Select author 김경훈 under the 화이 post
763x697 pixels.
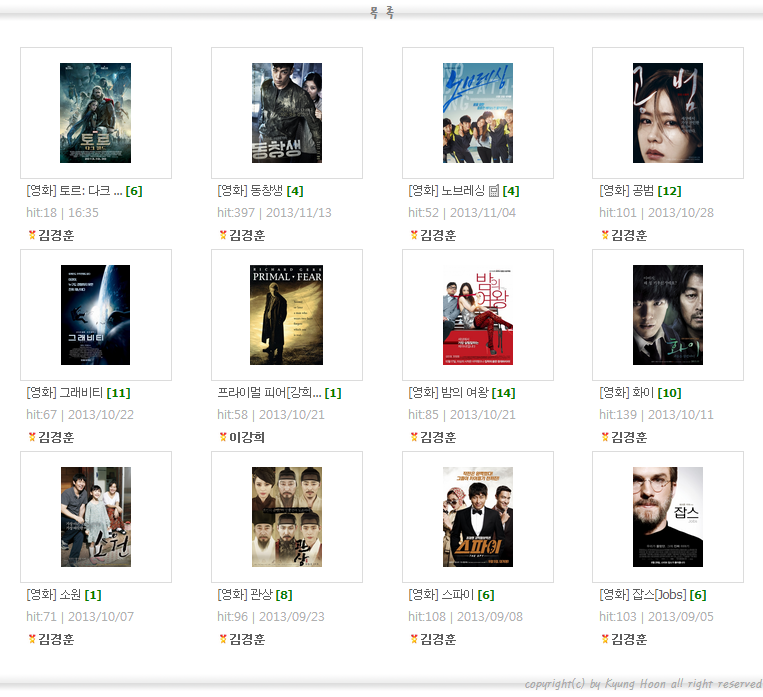[x=629, y=438]
